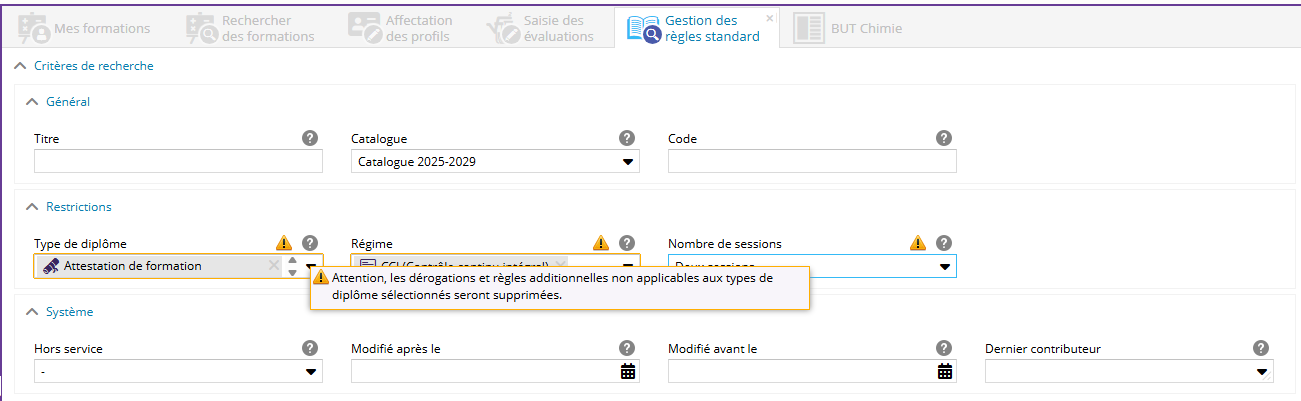Open the calendar picker for Modifié après le
This screenshot has height=401, width=1301.
click(628, 371)
